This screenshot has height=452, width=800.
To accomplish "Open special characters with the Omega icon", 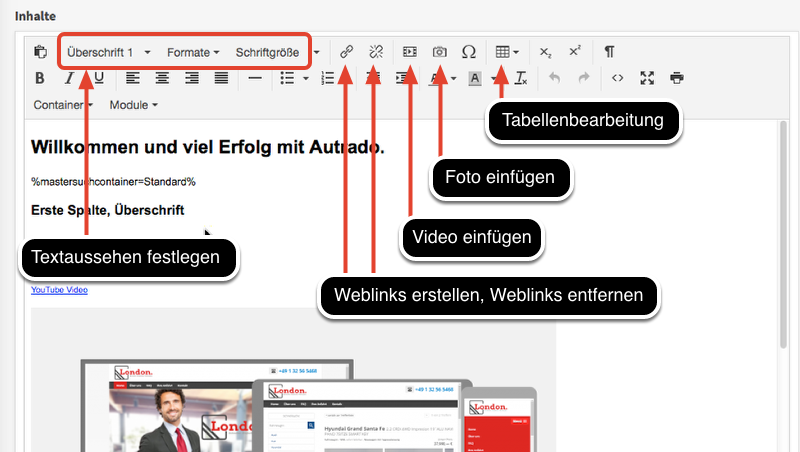I will 469,52.
